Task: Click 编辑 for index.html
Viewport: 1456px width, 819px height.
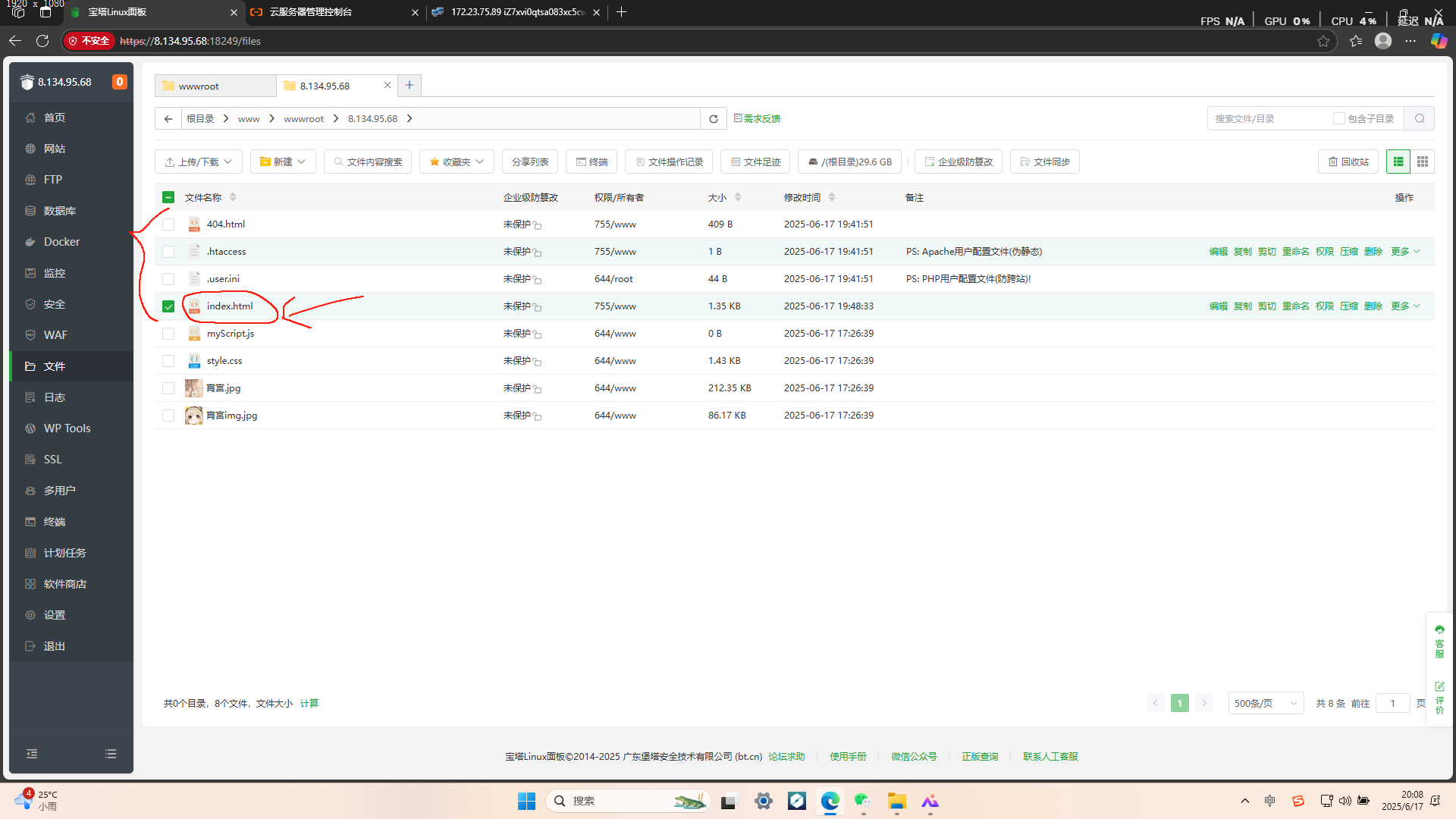Action: pos(1219,306)
